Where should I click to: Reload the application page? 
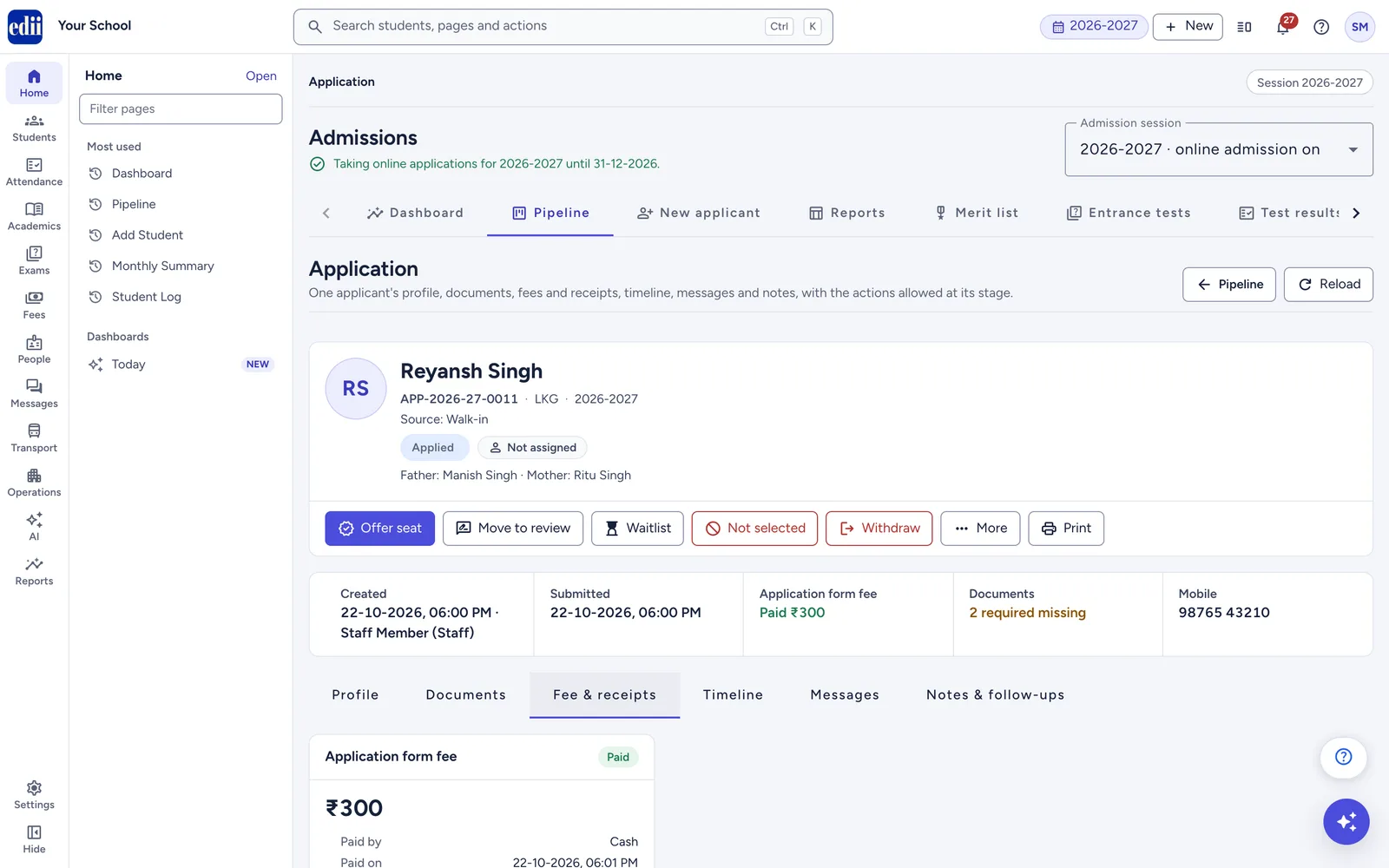[x=1328, y=284]
